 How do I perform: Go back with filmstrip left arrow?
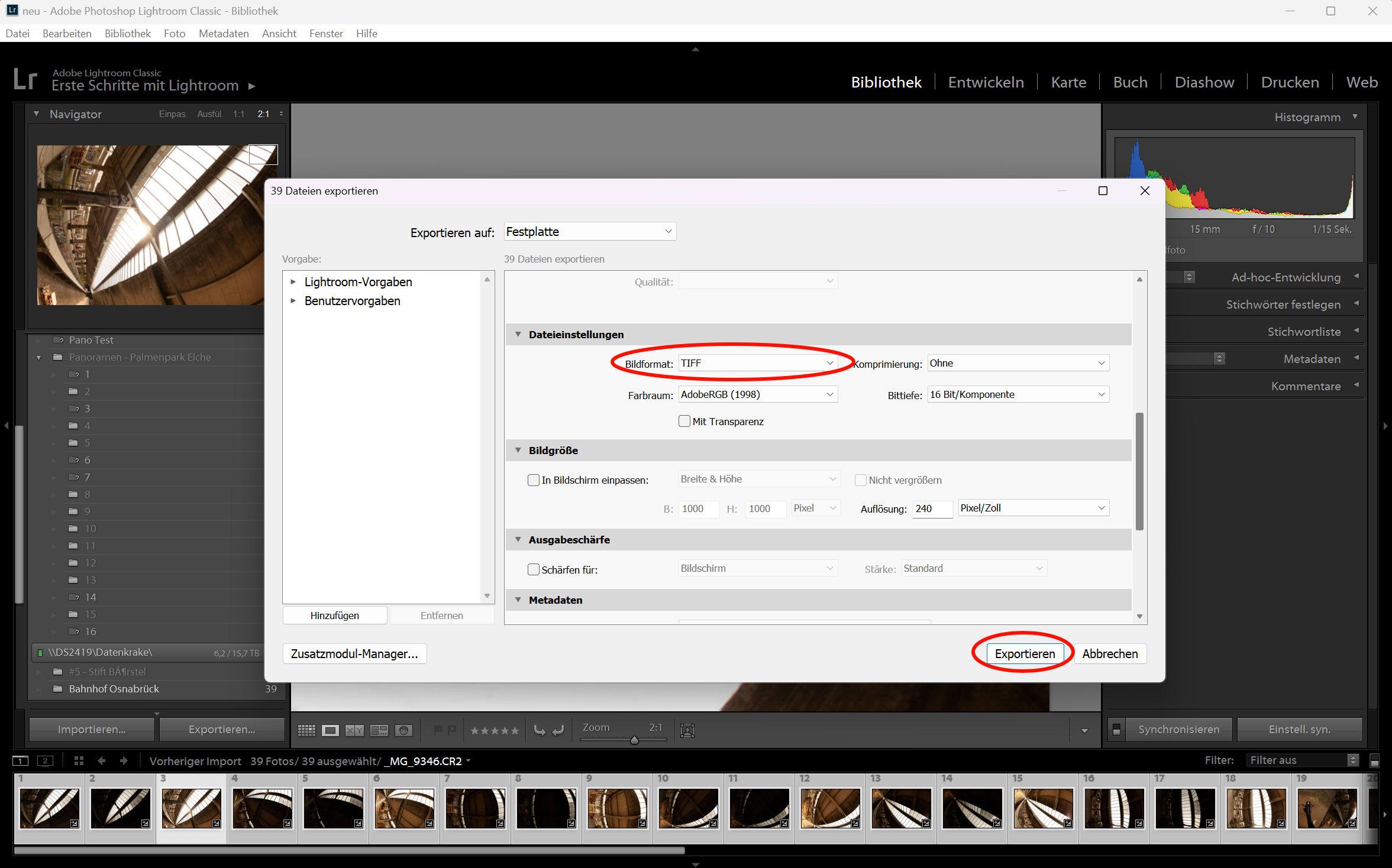(x=101, y=760)
